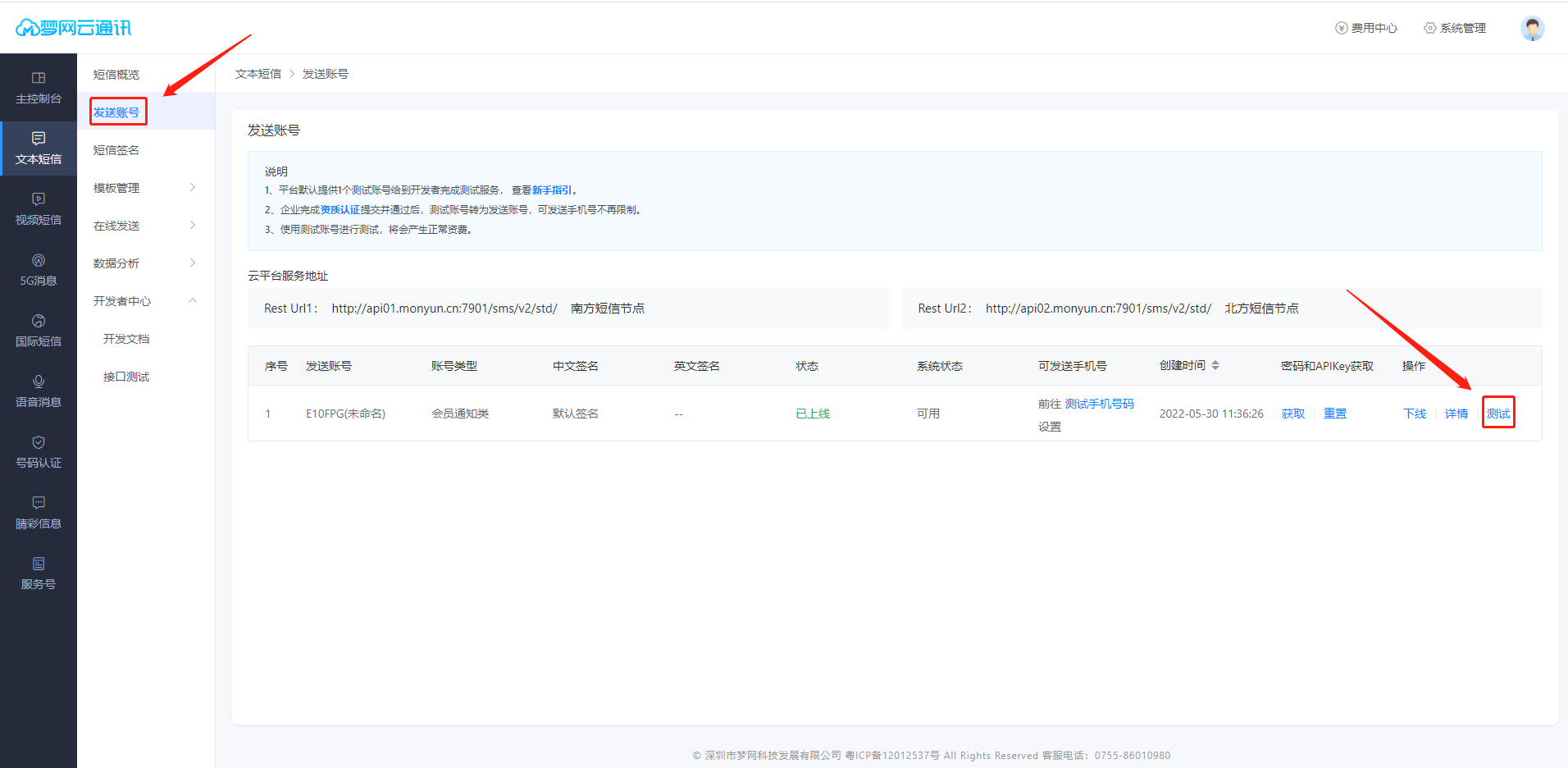1568x768 pixels.
Task: Click the user avatar icon
Action: click(x=1532, y=28)
